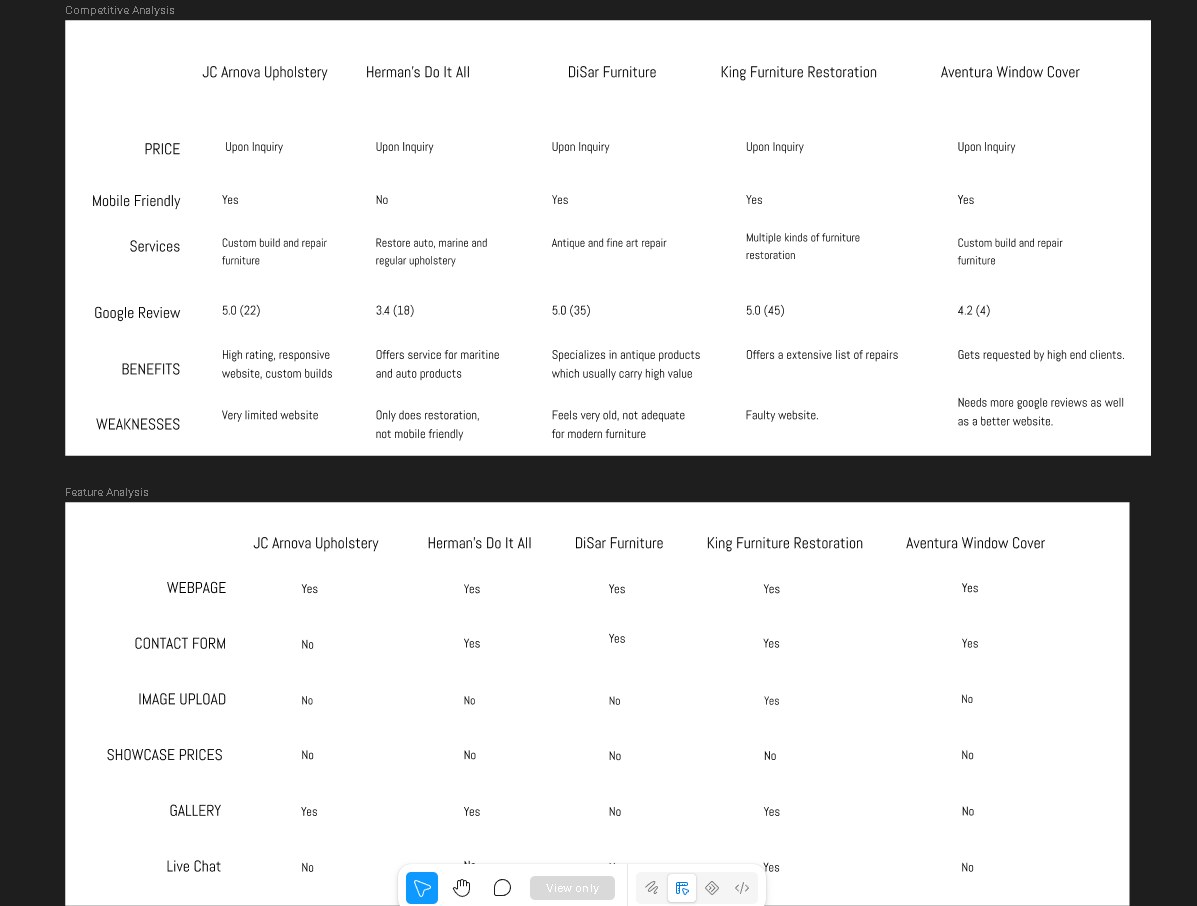This screenshot has height=906, width=1197.
Task: Choose the Comment bubble tool
Action: click(502, 888)
